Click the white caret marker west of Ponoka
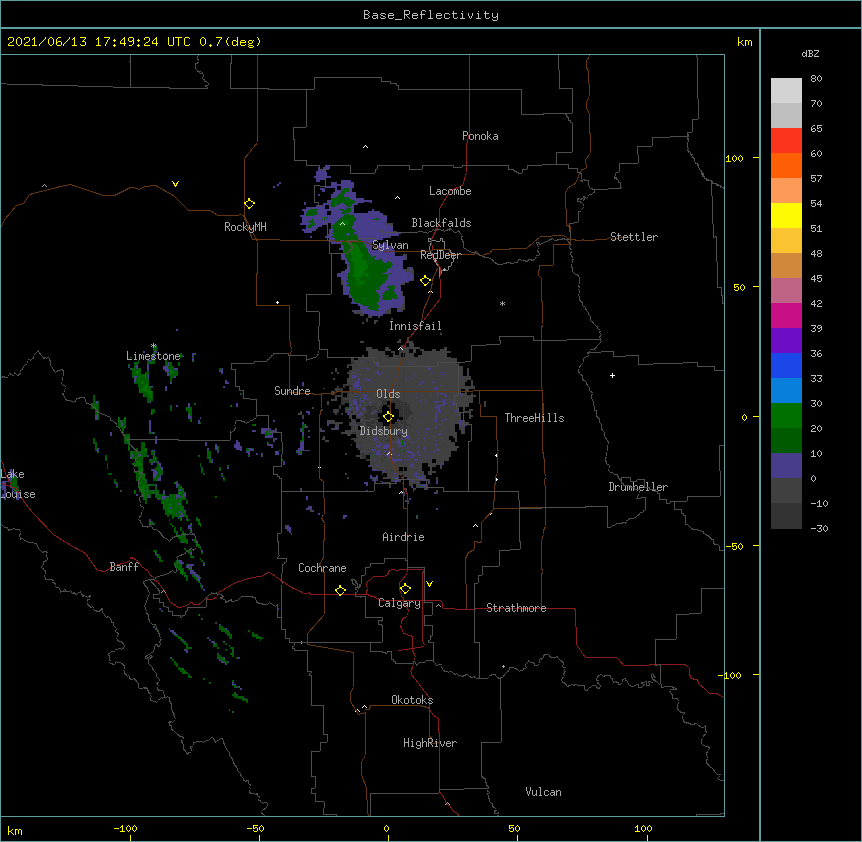This screenshot has height=842, width=862. (365, 147)
